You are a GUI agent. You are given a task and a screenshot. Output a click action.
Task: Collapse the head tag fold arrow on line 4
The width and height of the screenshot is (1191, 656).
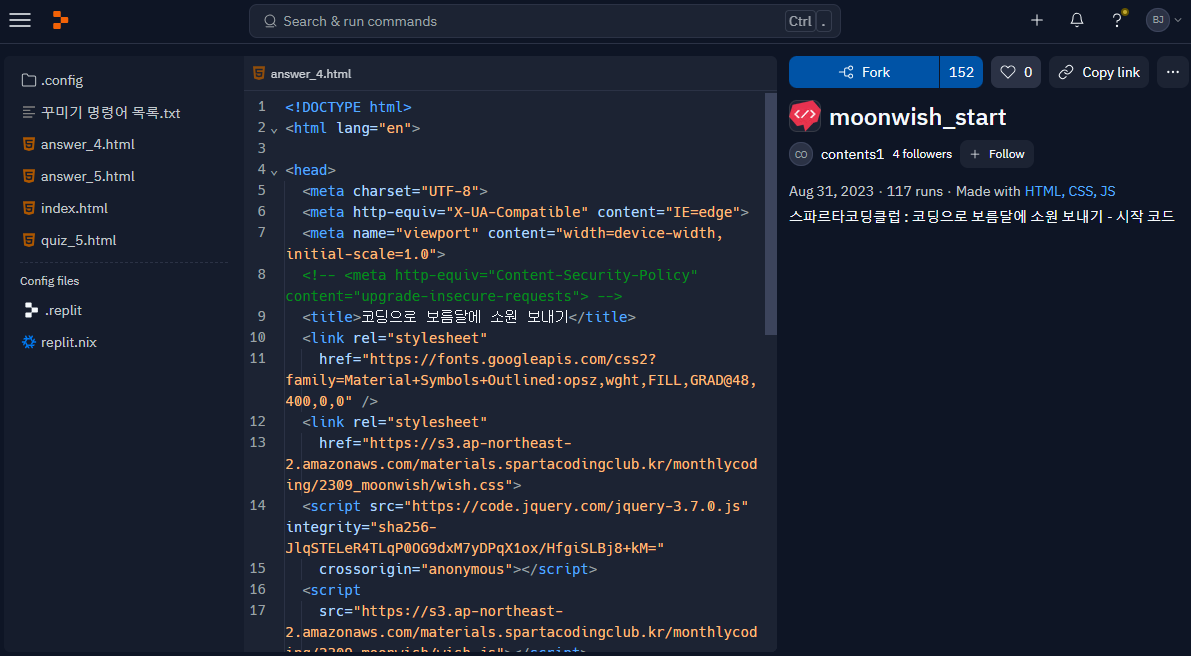(274, 172)
